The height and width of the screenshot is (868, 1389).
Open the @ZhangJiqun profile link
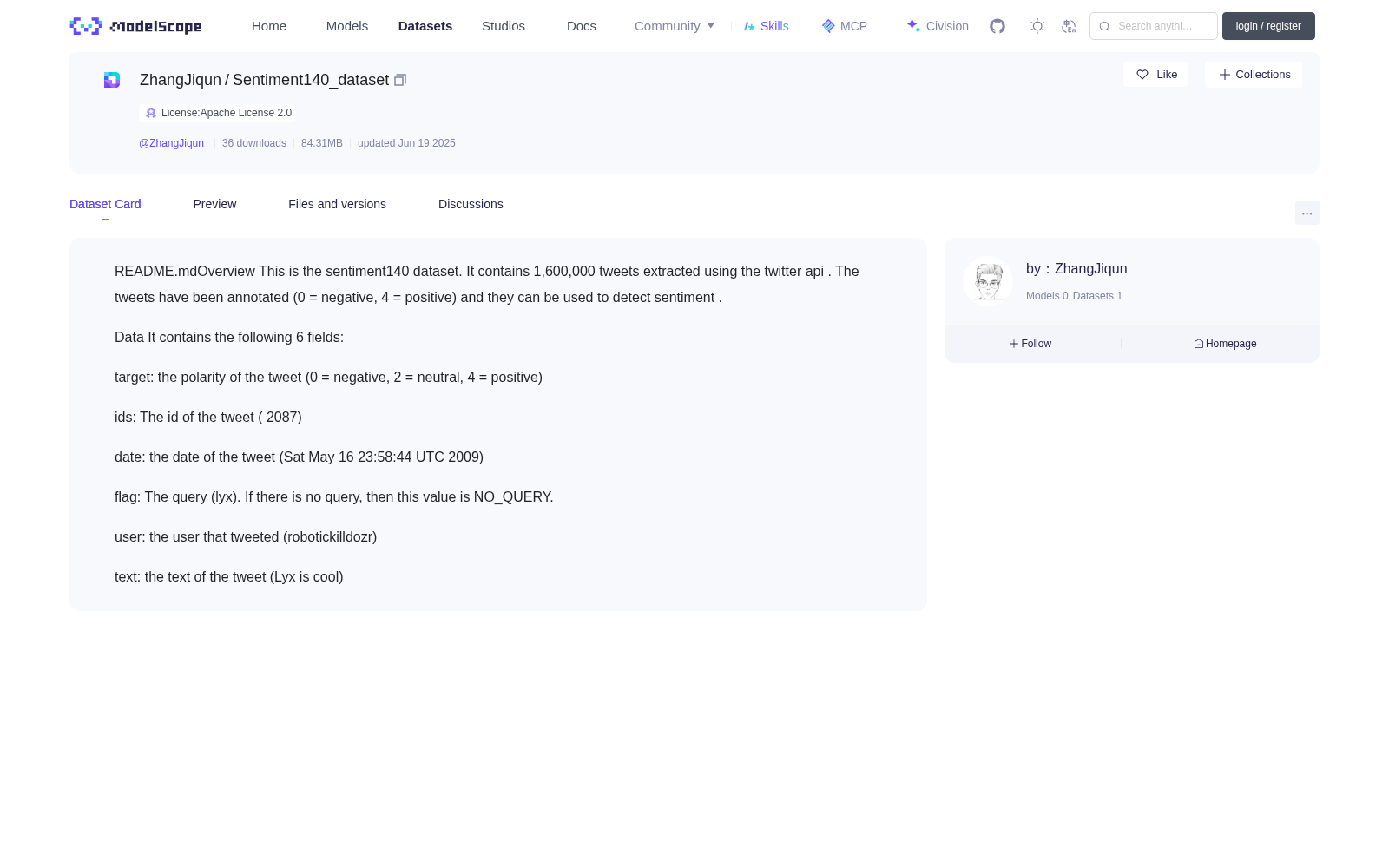(171, 143)
